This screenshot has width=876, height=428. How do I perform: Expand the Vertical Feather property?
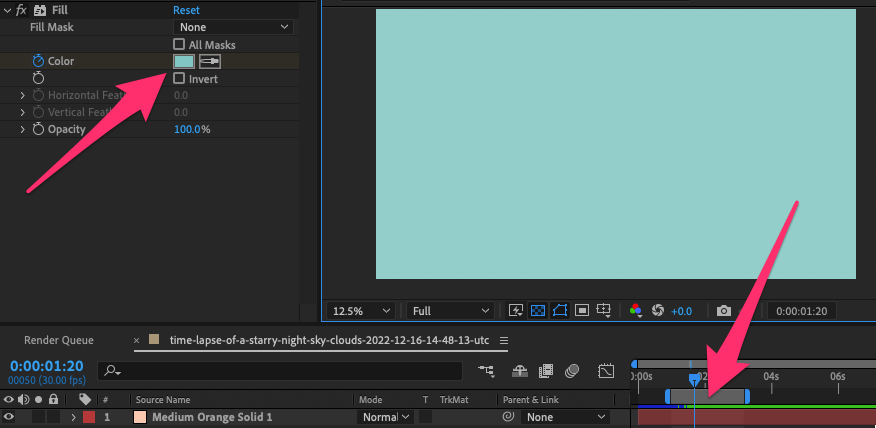click(x=22, y=112)
